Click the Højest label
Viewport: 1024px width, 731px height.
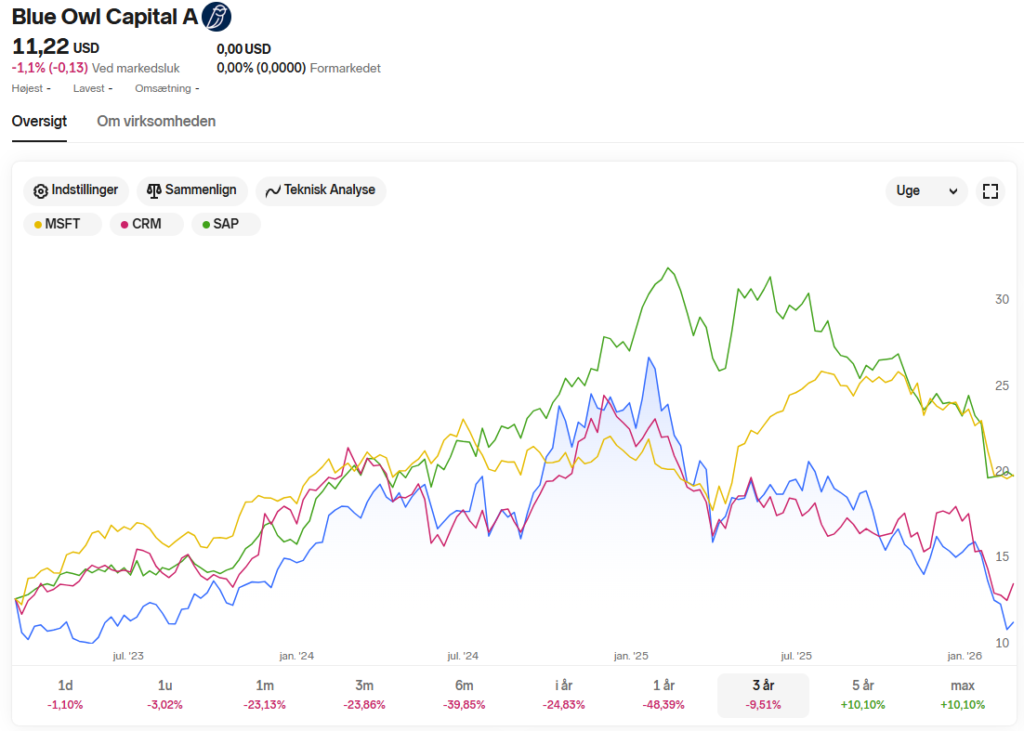pyautogui.click(x=27, y=88)
